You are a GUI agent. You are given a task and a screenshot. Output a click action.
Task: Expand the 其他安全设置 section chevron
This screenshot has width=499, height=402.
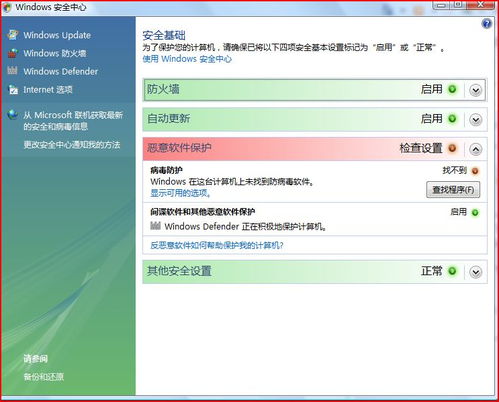[476, 272]
